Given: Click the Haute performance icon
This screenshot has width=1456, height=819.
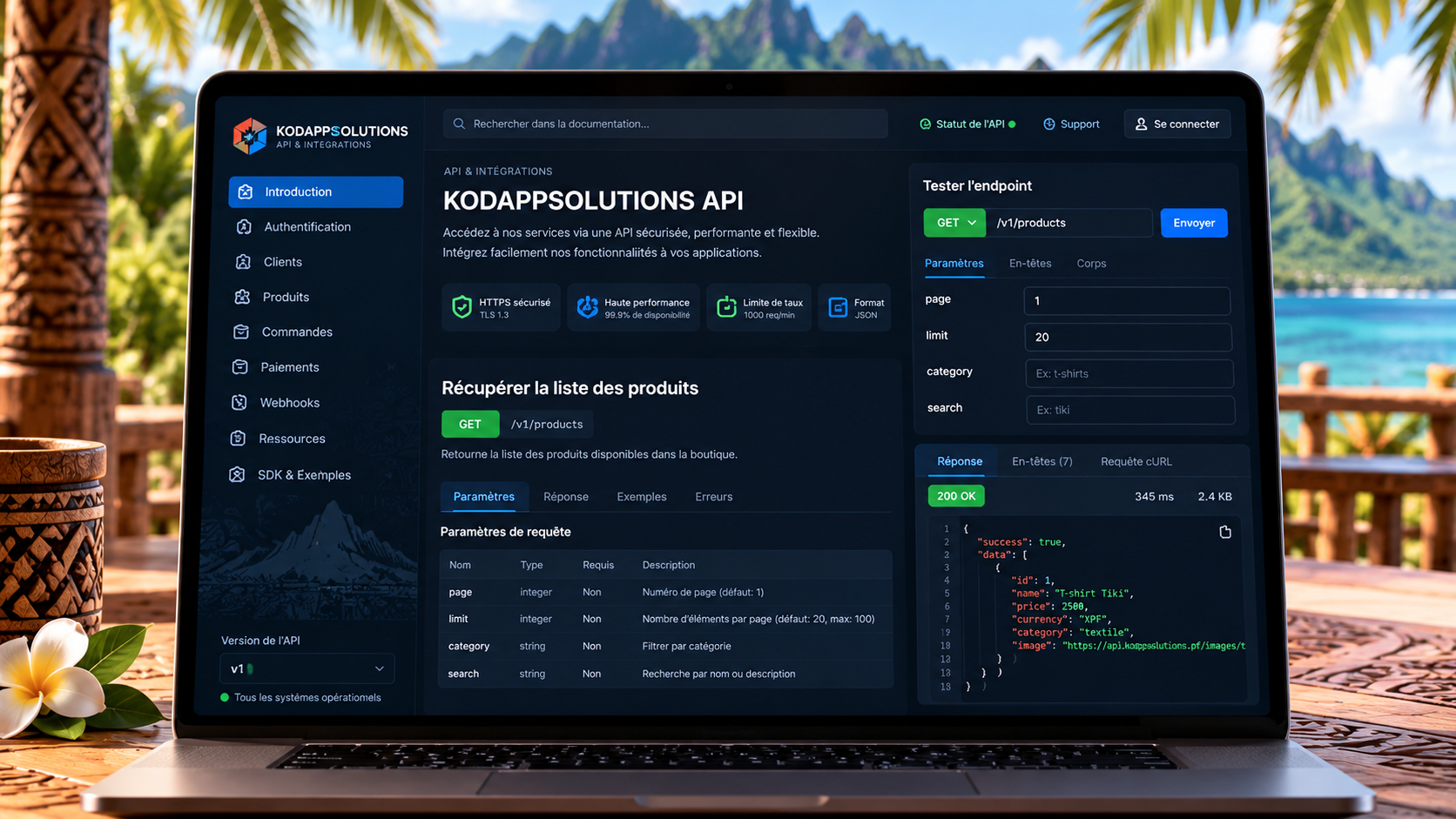Looking at the screenshot, I should coord(588,306).
